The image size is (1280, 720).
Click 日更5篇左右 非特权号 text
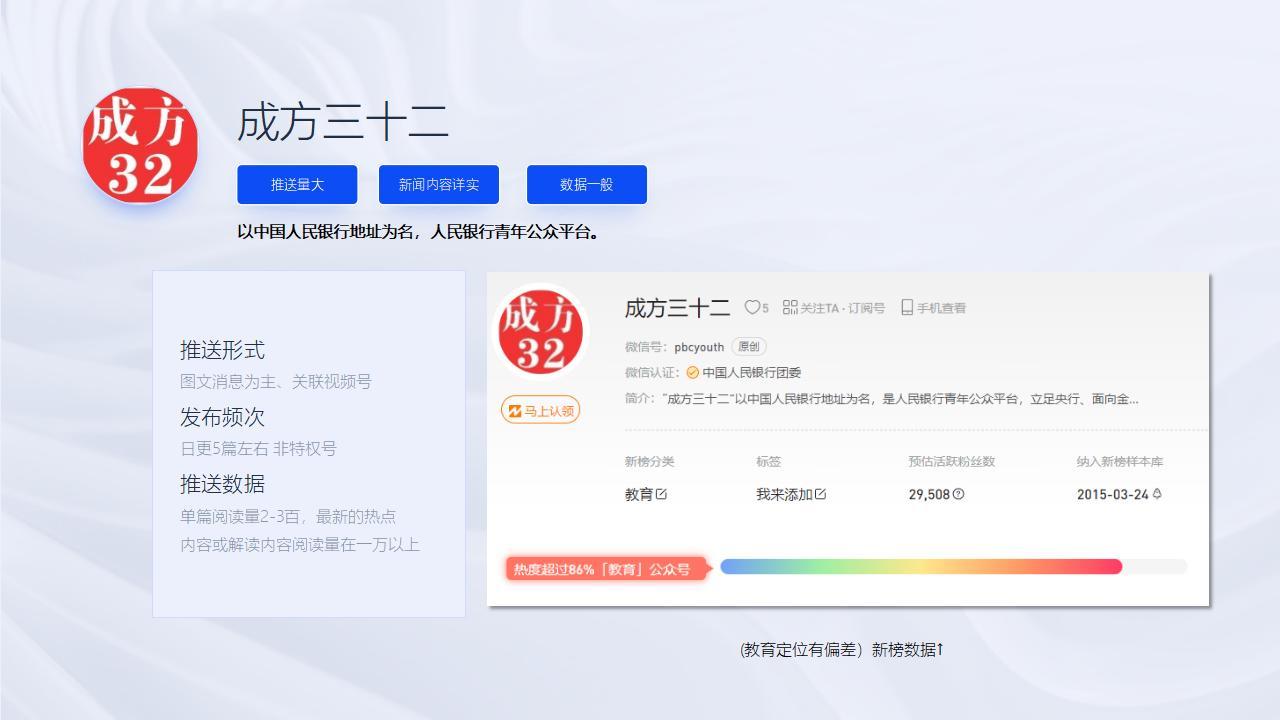point(258,448)
